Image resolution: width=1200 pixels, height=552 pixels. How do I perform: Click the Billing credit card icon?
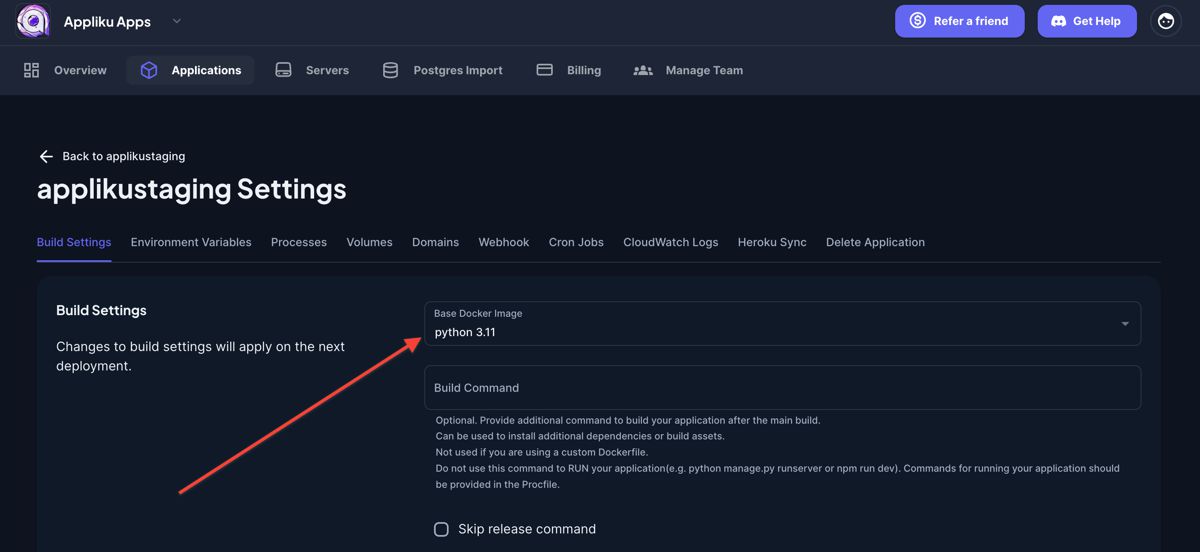(x=545, y=70)
